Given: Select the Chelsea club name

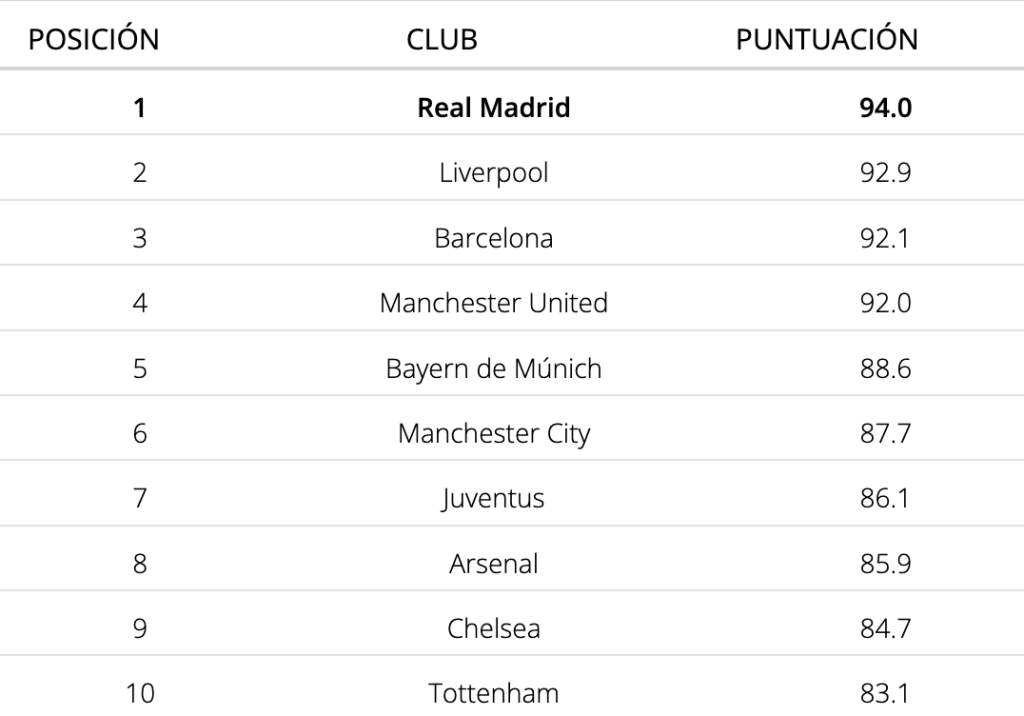Looking at the screenshot, I should (494, 628).
